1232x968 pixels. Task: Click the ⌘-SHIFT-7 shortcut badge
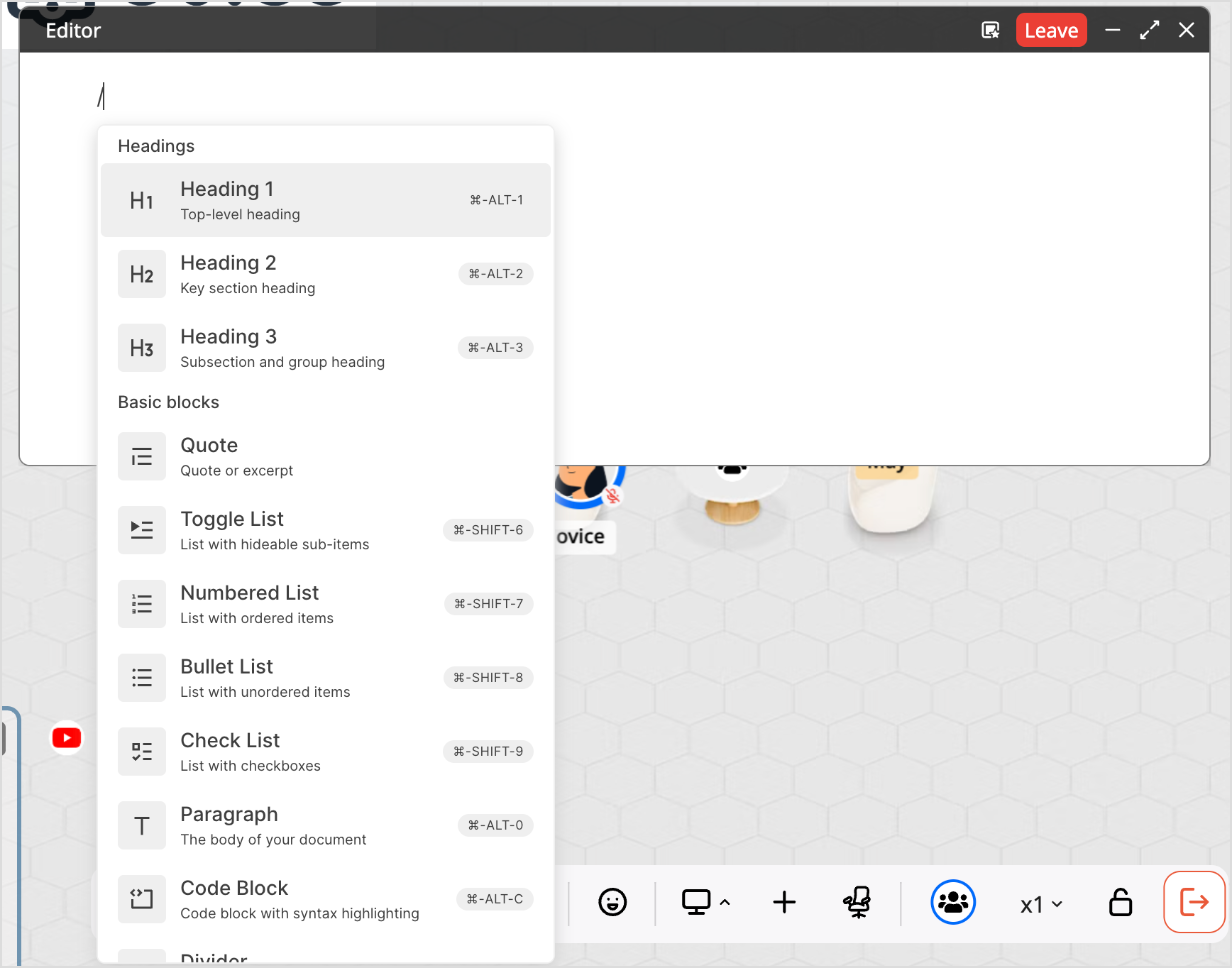[489, 604]
